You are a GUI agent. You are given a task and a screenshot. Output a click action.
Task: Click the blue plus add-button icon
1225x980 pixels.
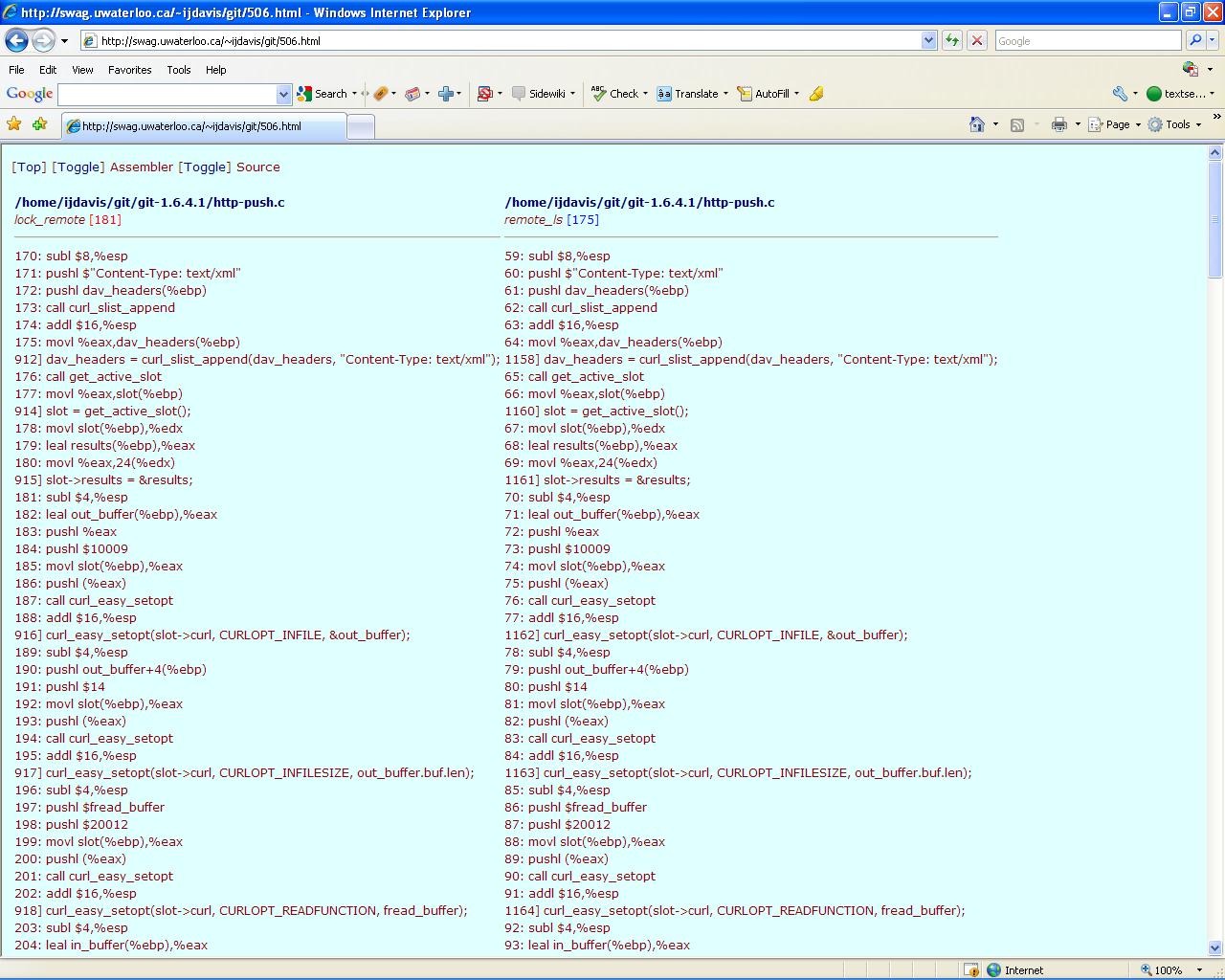[x=445, y=94]
